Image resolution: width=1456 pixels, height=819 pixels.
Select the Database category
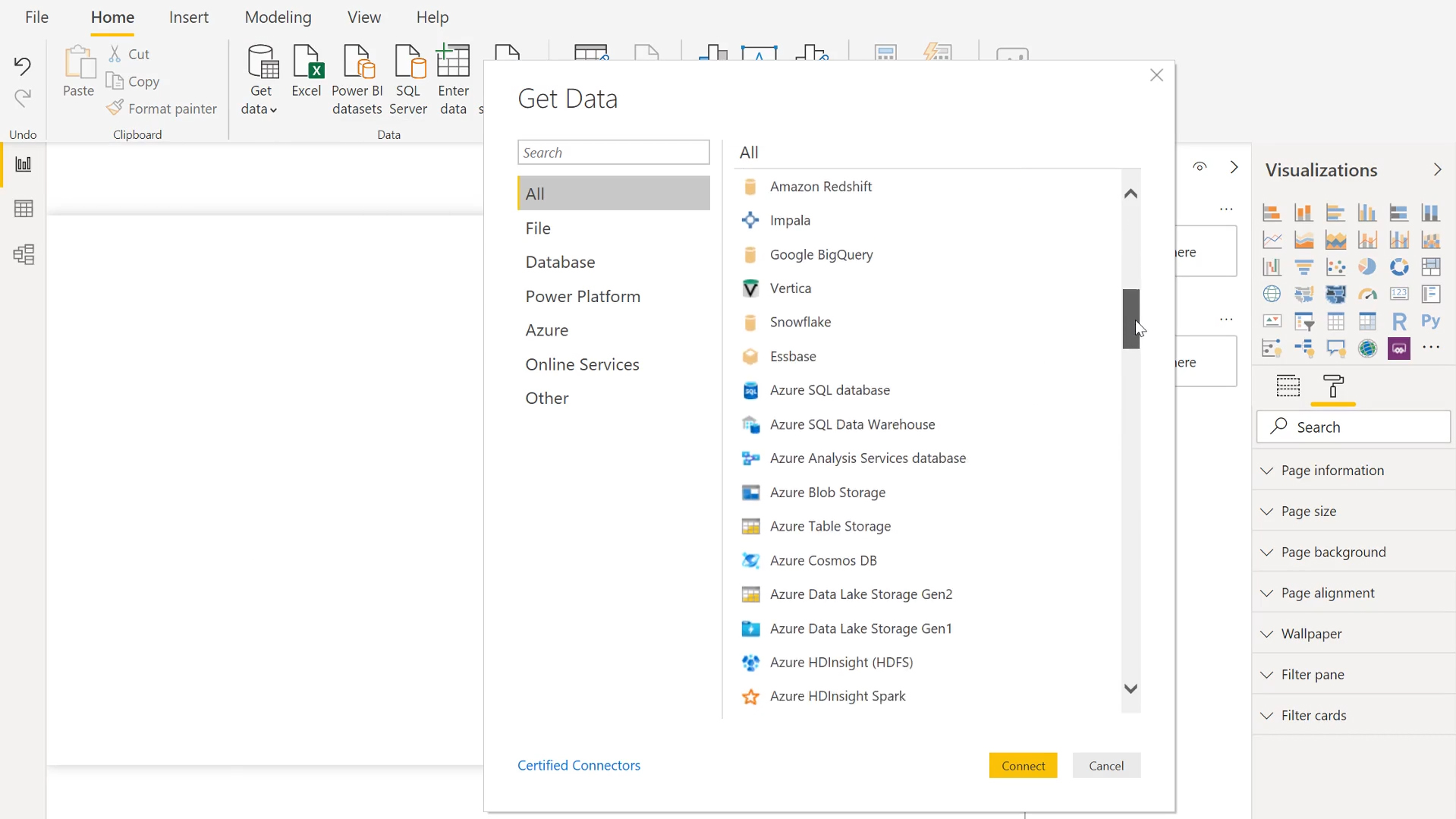point(613,262)
